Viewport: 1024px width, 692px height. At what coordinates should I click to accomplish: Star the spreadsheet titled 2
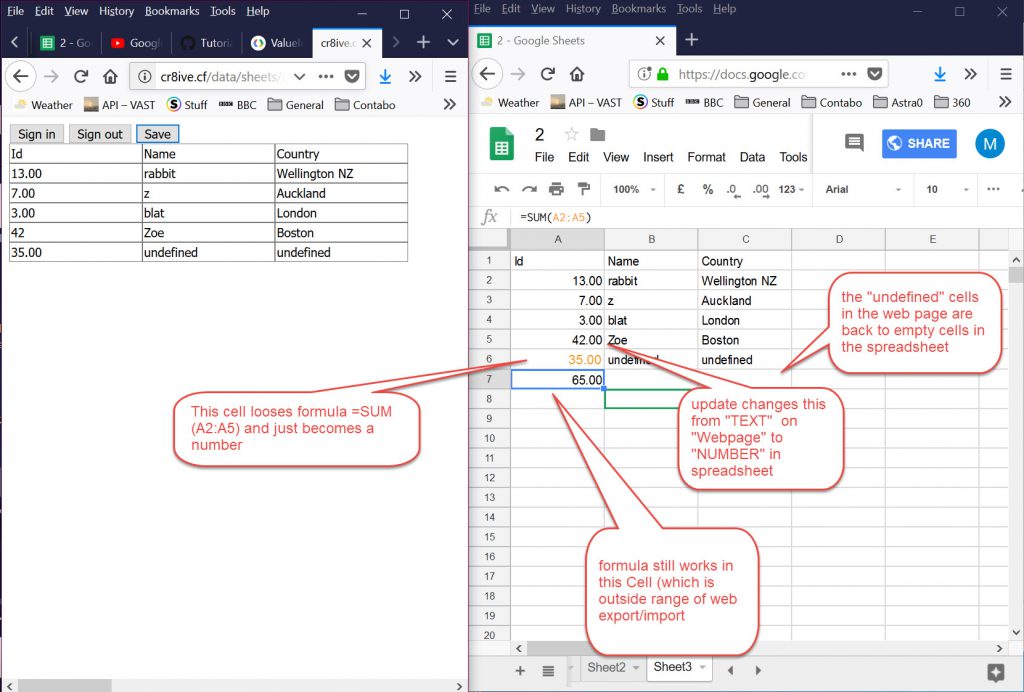click(572, 135)
